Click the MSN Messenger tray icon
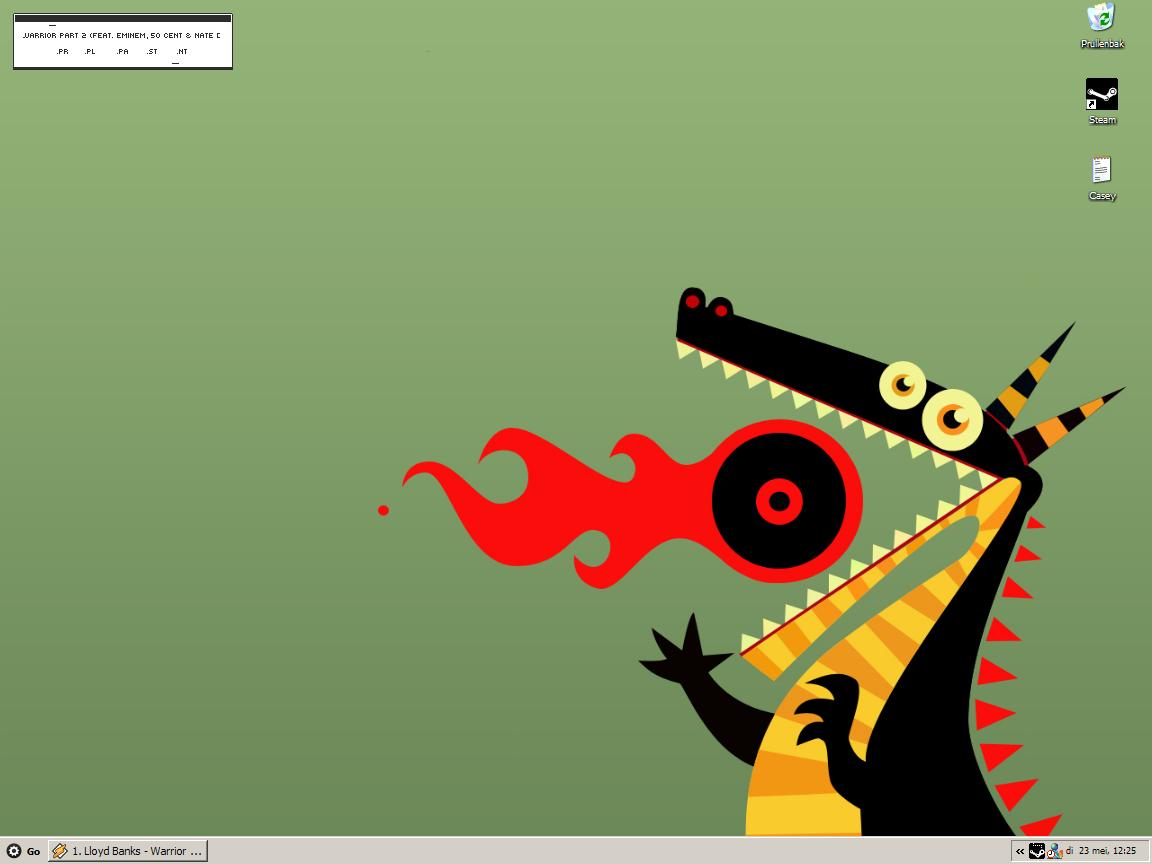 click(x=1054, y=851)
